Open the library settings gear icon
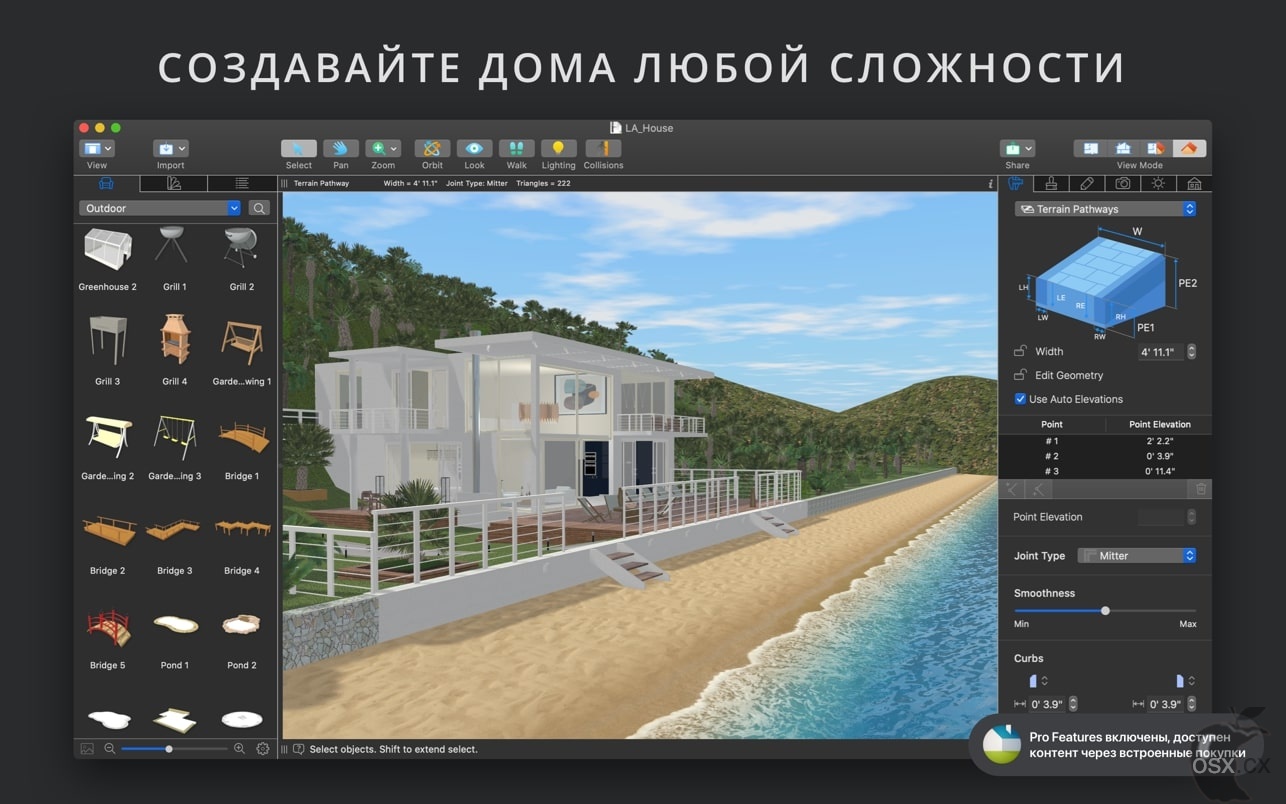1286x804 pixels. 263,748
